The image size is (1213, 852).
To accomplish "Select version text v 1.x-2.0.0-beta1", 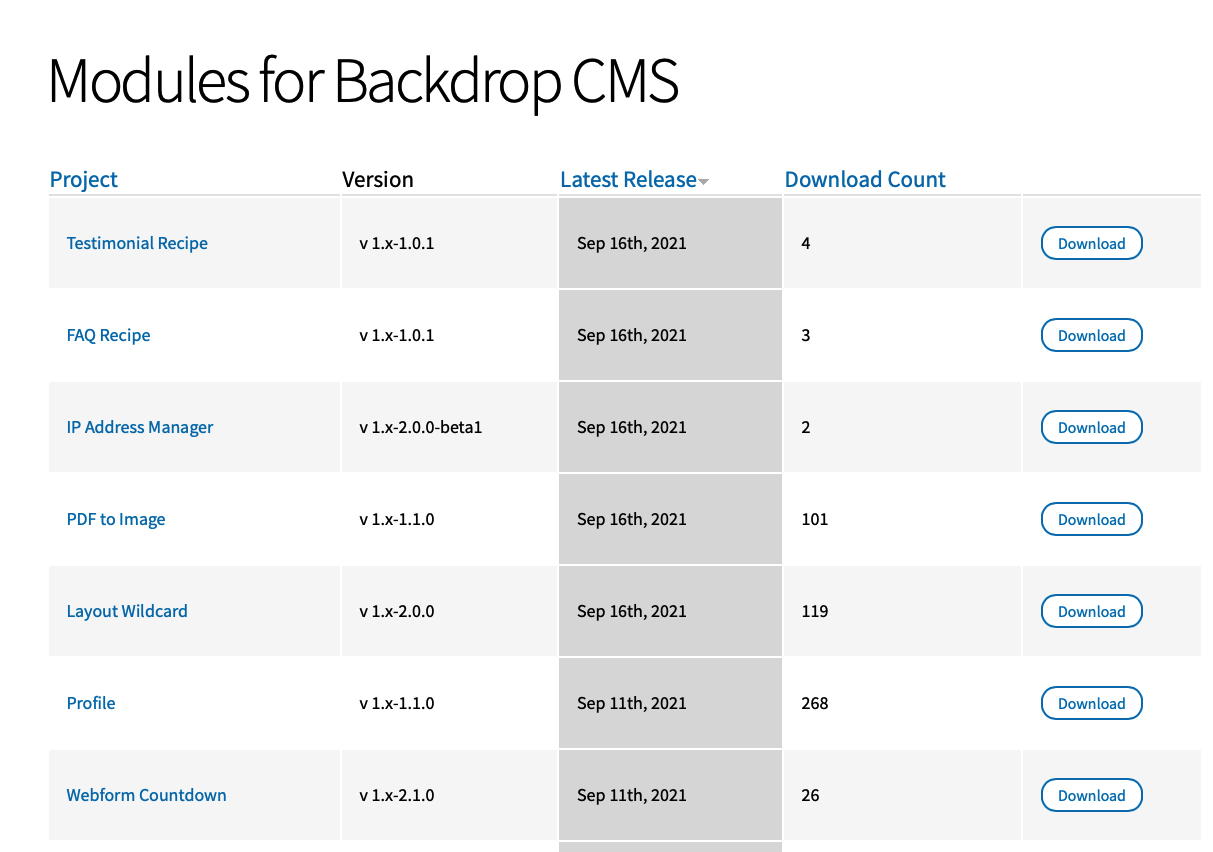I will 421,427.
